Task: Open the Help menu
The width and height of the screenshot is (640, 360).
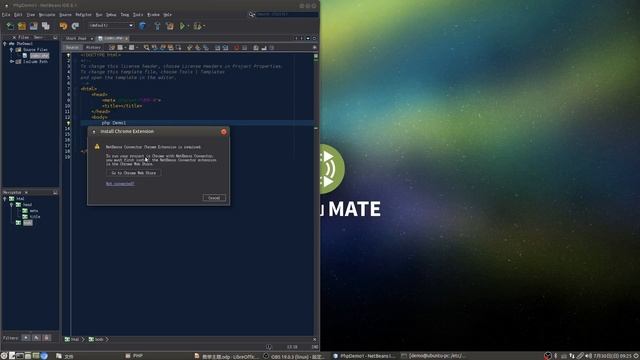Action: 167,15
